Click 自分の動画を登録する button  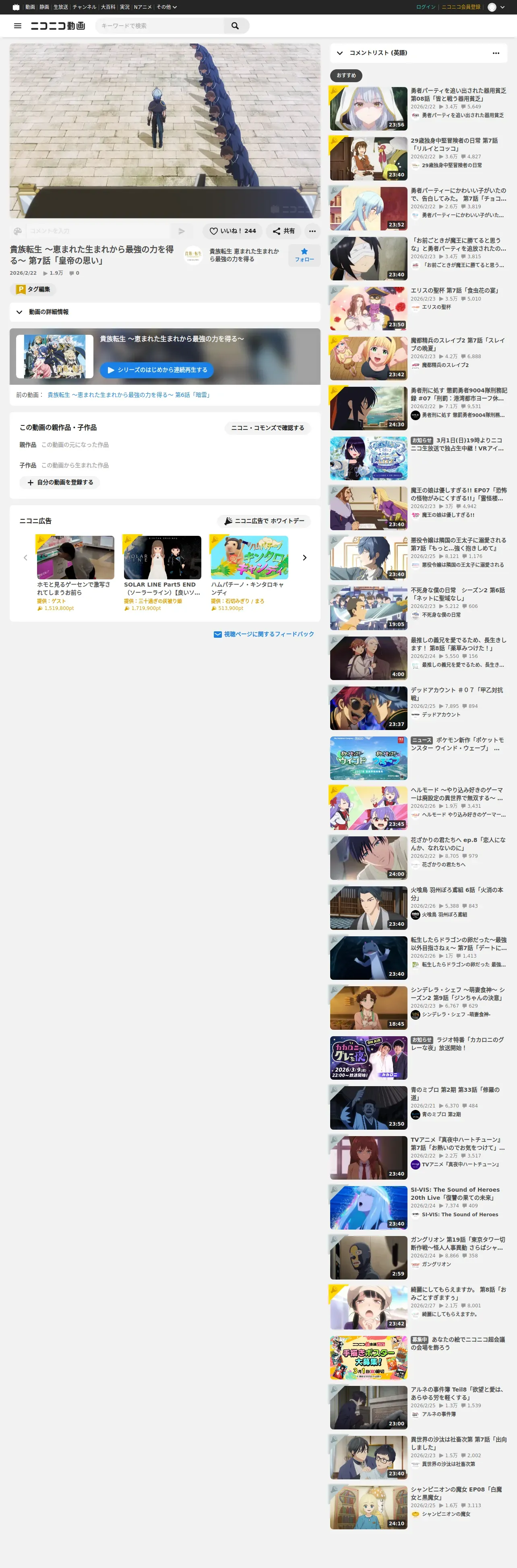point(60,483)
